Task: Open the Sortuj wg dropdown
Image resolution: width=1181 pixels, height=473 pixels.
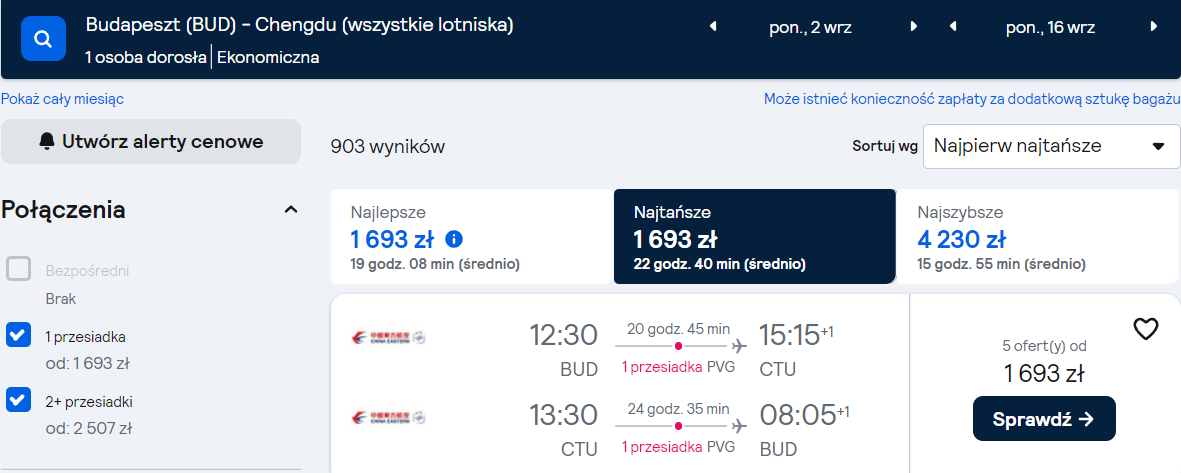Action: pos(1051,146)
